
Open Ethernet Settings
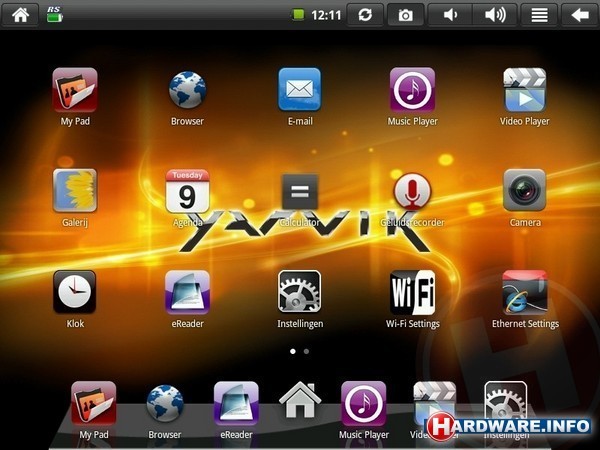click(x=525, y=292)
